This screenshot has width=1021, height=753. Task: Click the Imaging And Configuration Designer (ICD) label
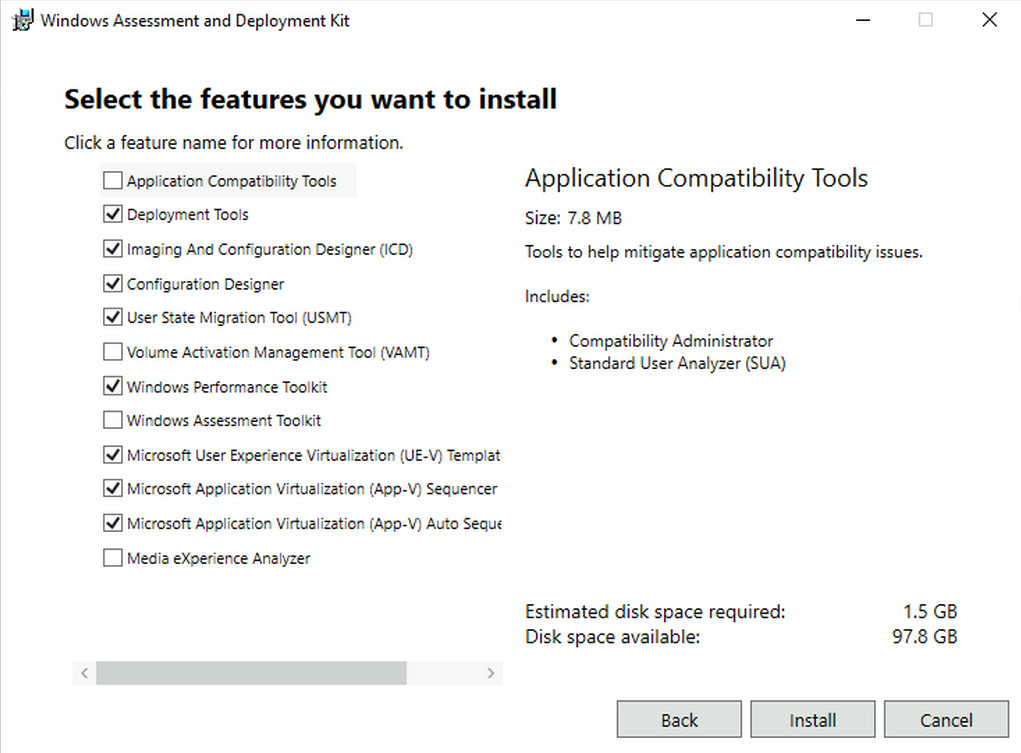click(270, 249)
